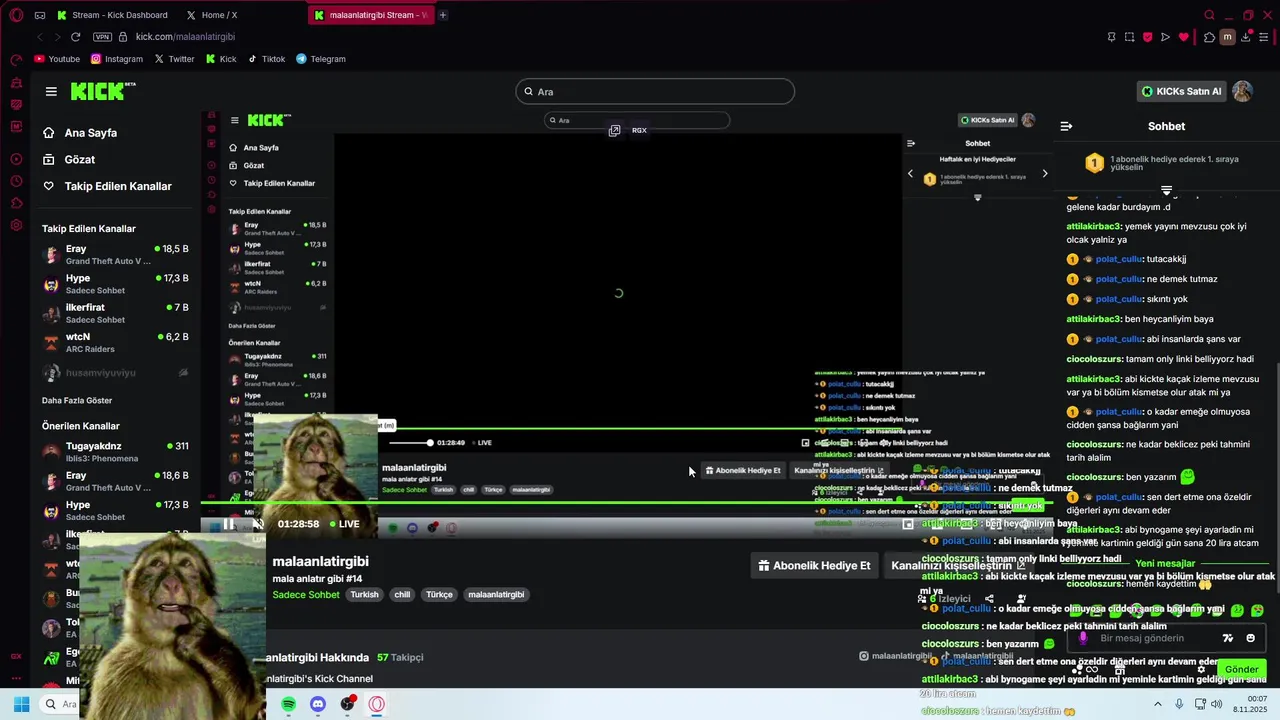
Task: Open Discord from the taskbar
Action: click(x=318, y=704)
